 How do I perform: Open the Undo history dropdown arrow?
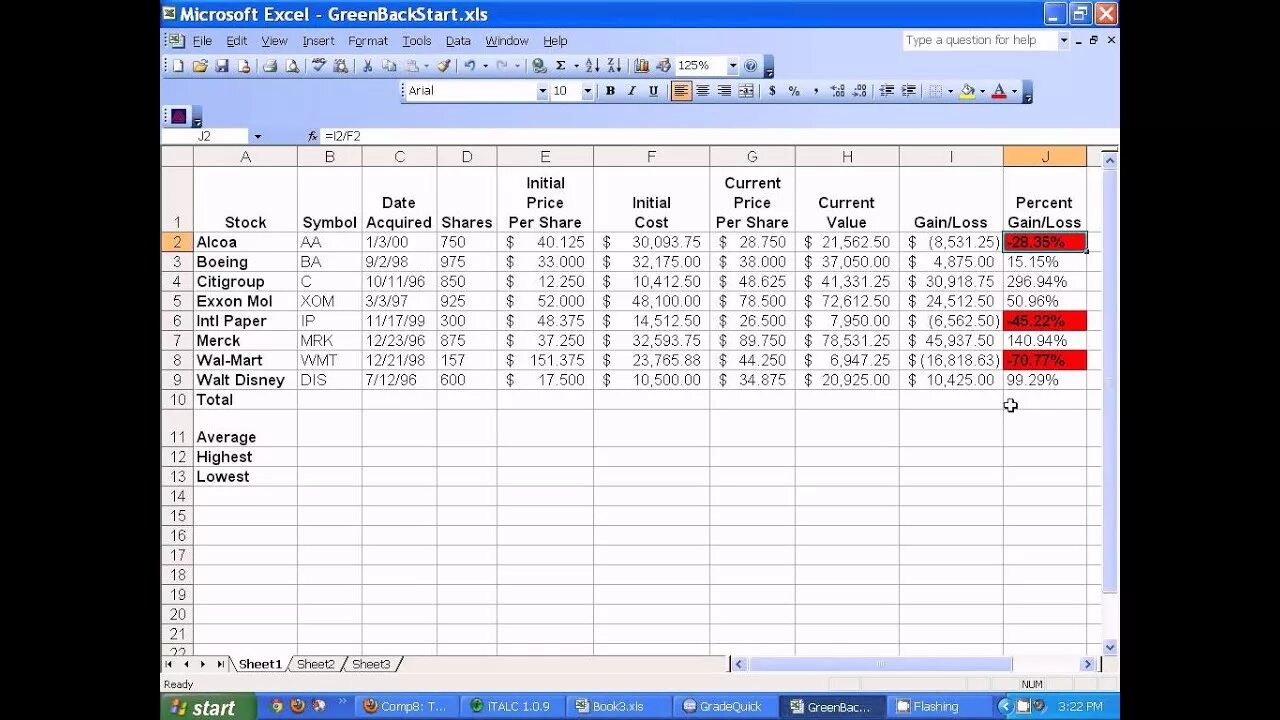point(485,66)
